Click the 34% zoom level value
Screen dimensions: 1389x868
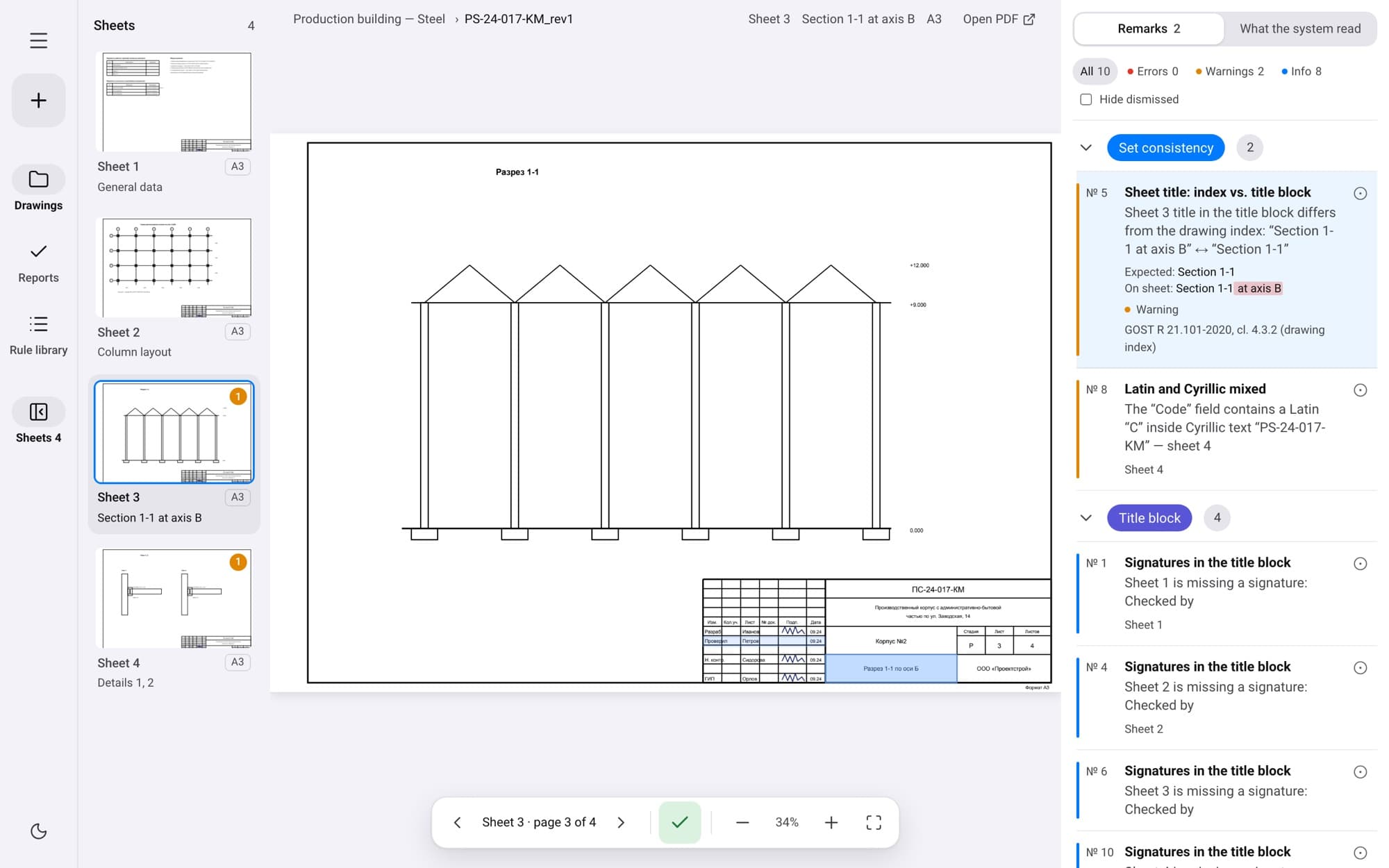coord(787,822)
